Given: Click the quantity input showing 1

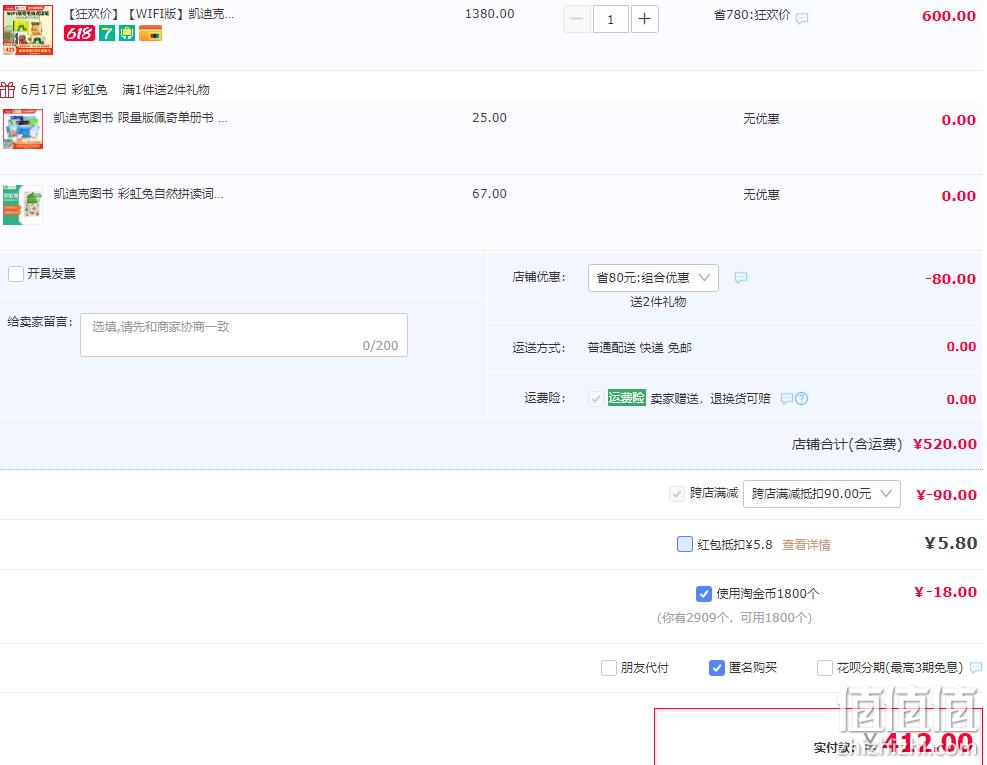Looking at the screenshot, I should coord(611,19).
